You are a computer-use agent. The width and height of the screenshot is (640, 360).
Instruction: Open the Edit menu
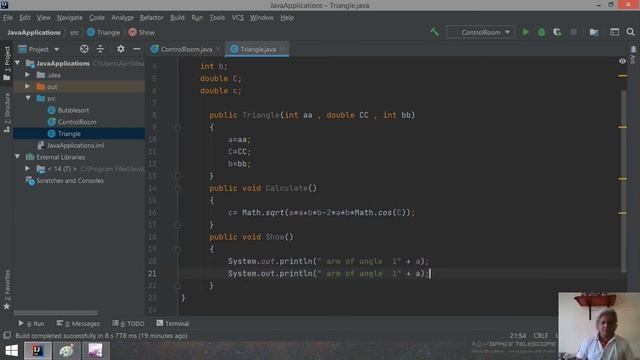[25, 18]
